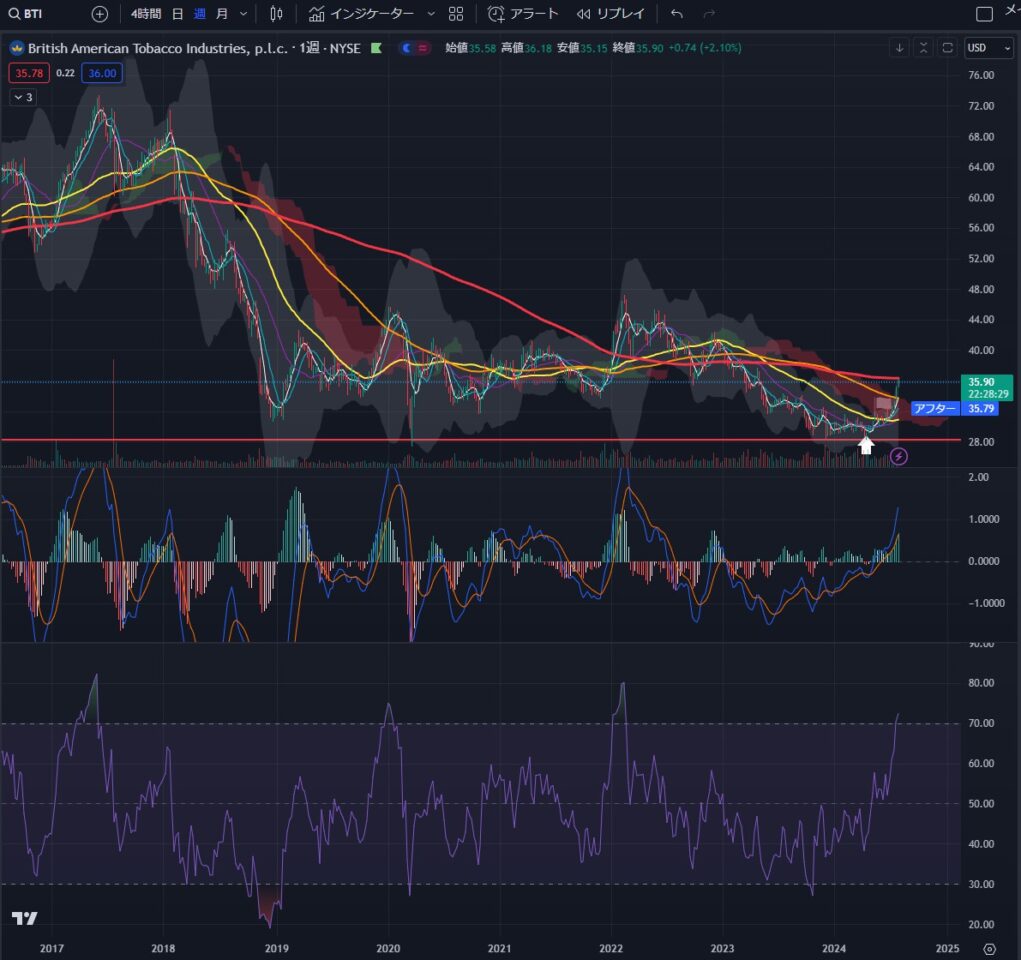Maximize the chart pane icon
This screenshot has height=960, width=1021.
[947, 48]
